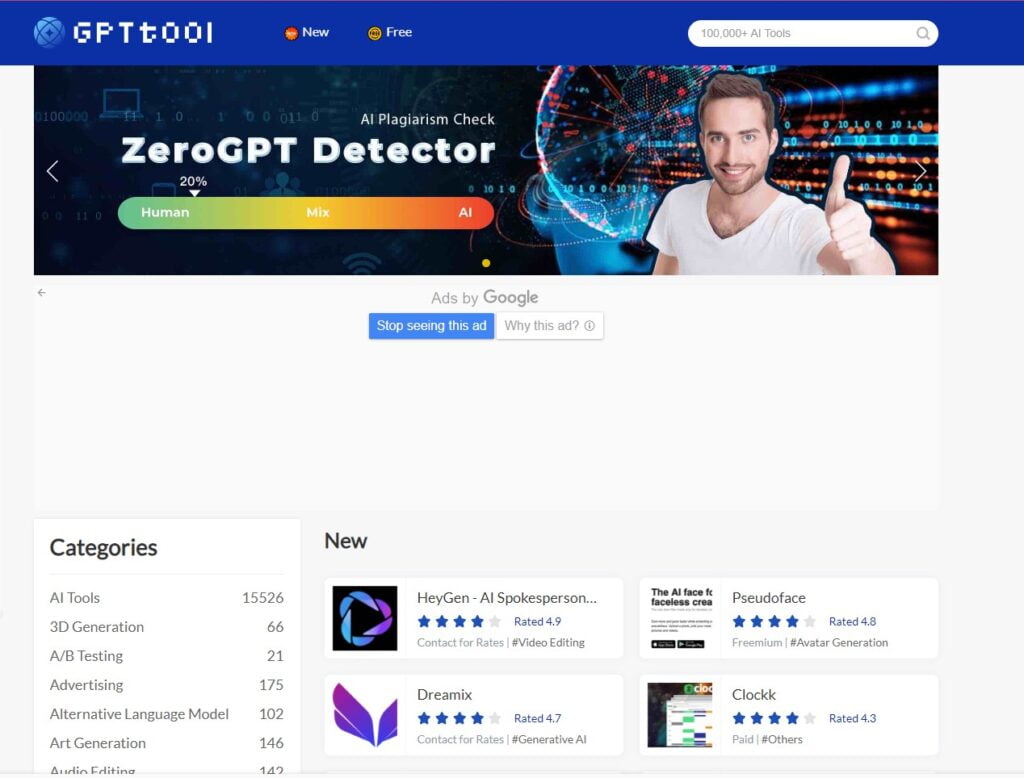1024x778 pixels.
Task: Open the Free menu item
Action: tap(390, 33)
